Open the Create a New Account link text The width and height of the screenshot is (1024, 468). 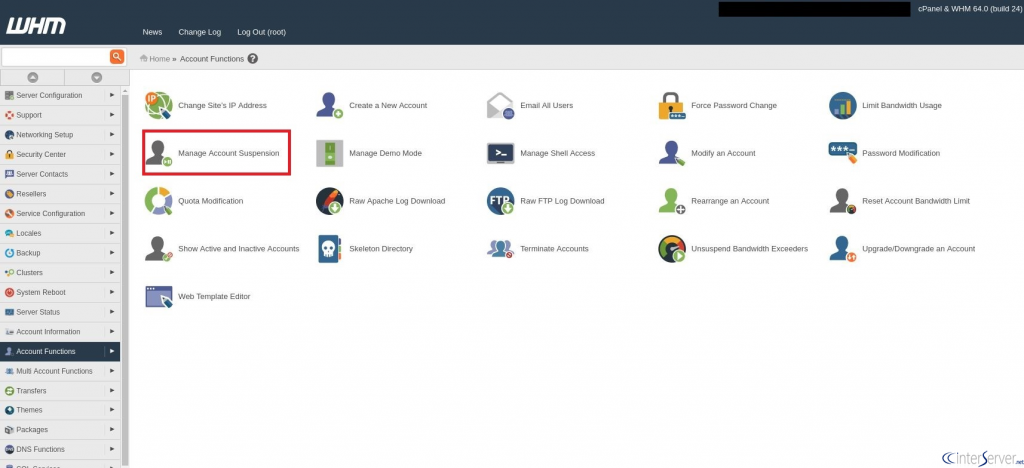click(388, 105)
